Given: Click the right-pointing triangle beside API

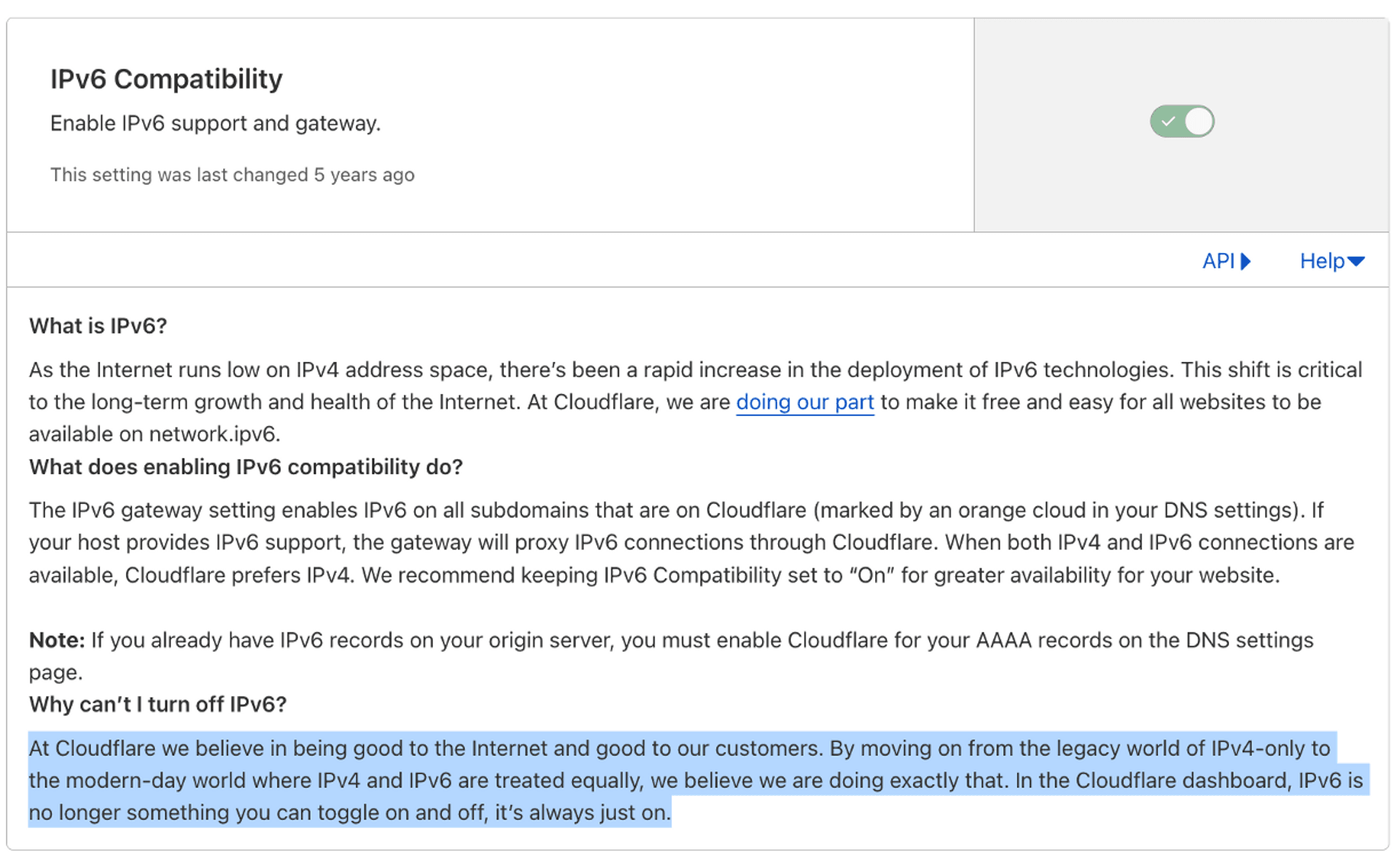Looking at the screenshot, I should click(1245, 261).
